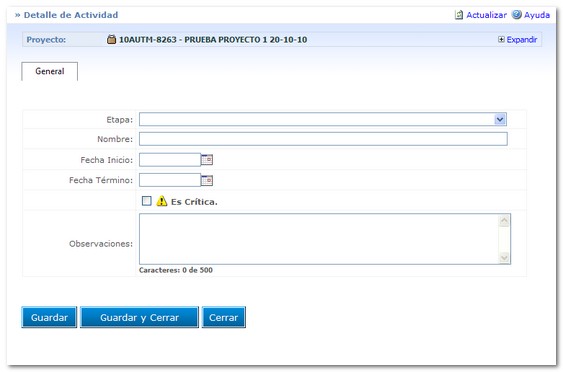Click the Etapa: label
Image resolution: width=563 pixels, height=372 pixels.
(119, 120)
